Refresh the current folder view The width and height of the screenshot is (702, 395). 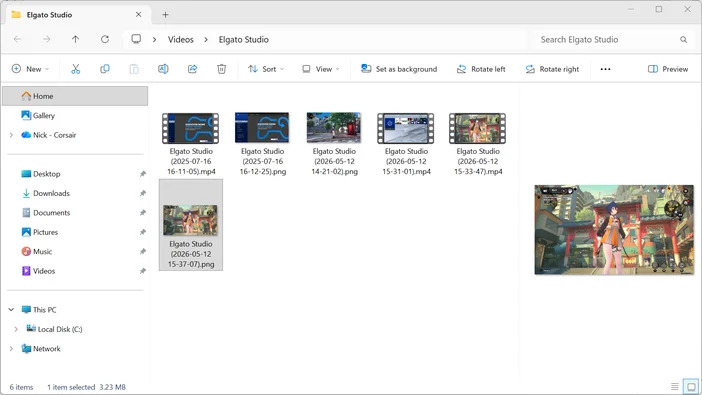(x=105, y=39)
